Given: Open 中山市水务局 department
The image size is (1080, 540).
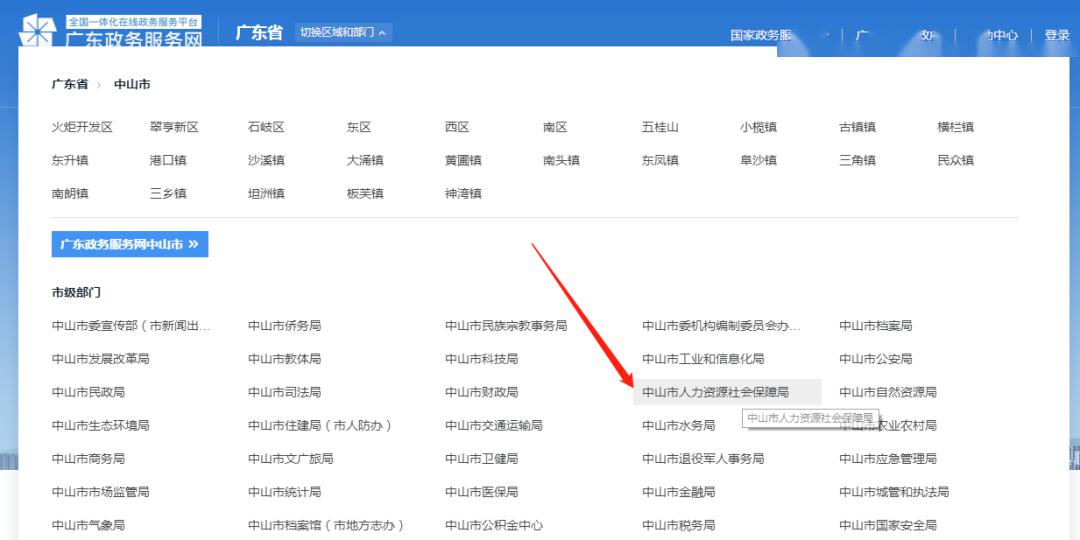Looking at the screenshot, I should [678, 426].
